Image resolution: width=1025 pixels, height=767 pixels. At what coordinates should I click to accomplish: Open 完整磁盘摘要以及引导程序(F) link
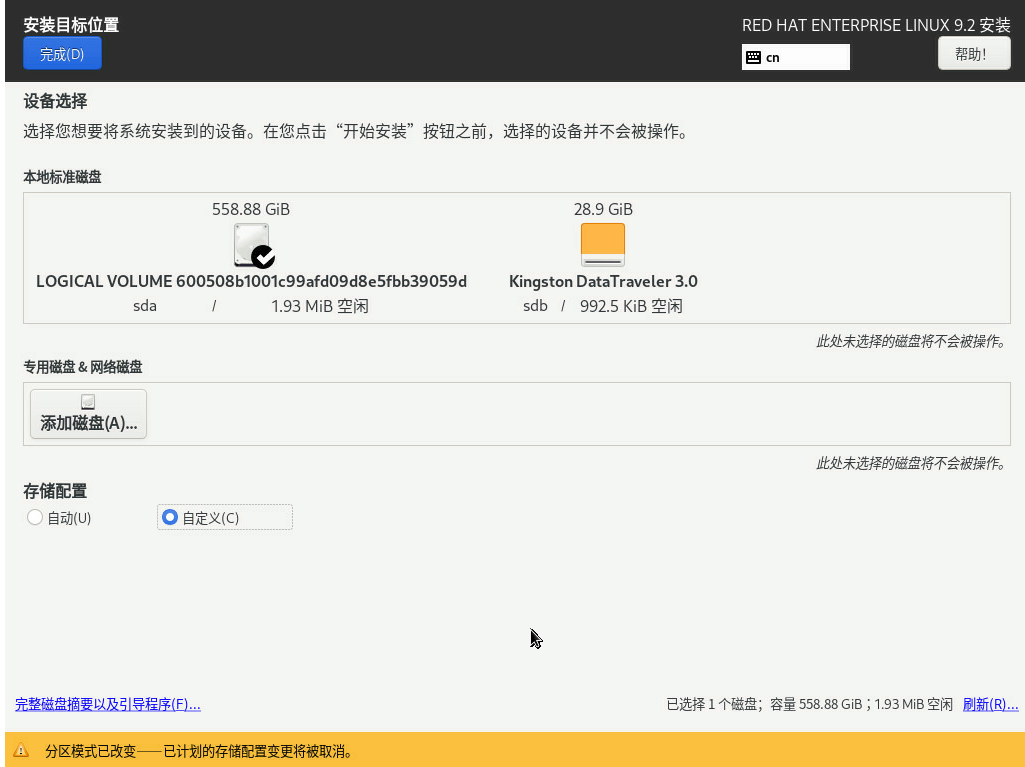click(x=108, y=705)
